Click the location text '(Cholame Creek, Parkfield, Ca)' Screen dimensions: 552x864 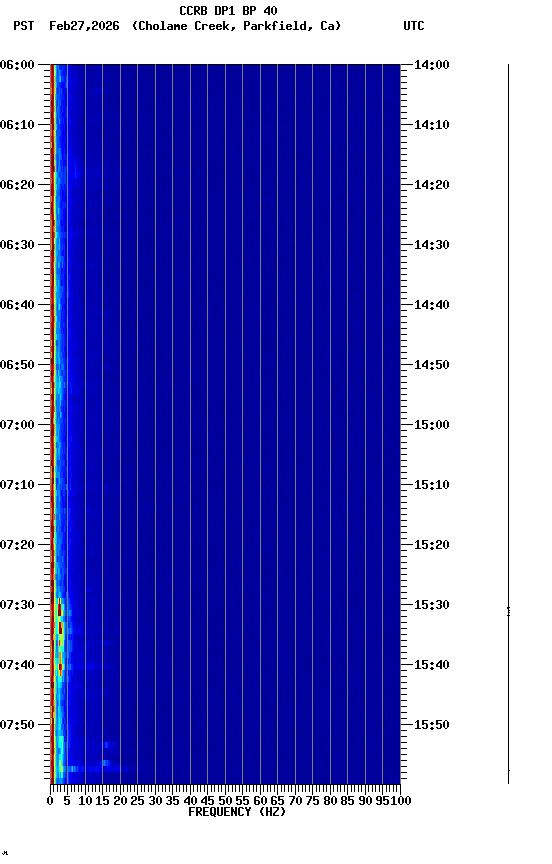(236, 26)
